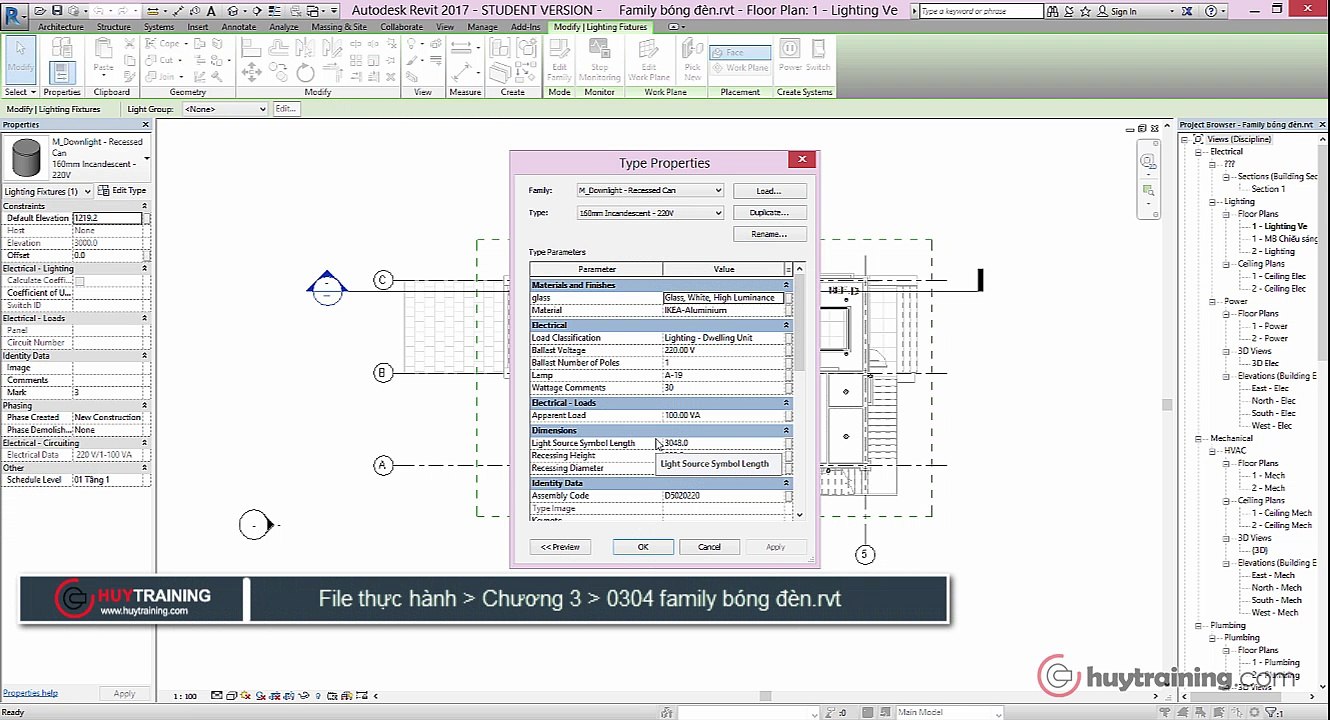Click the Load... button
Image resolution: width=1330 pixels, height=720 pixels.
[x=768, y=190]
